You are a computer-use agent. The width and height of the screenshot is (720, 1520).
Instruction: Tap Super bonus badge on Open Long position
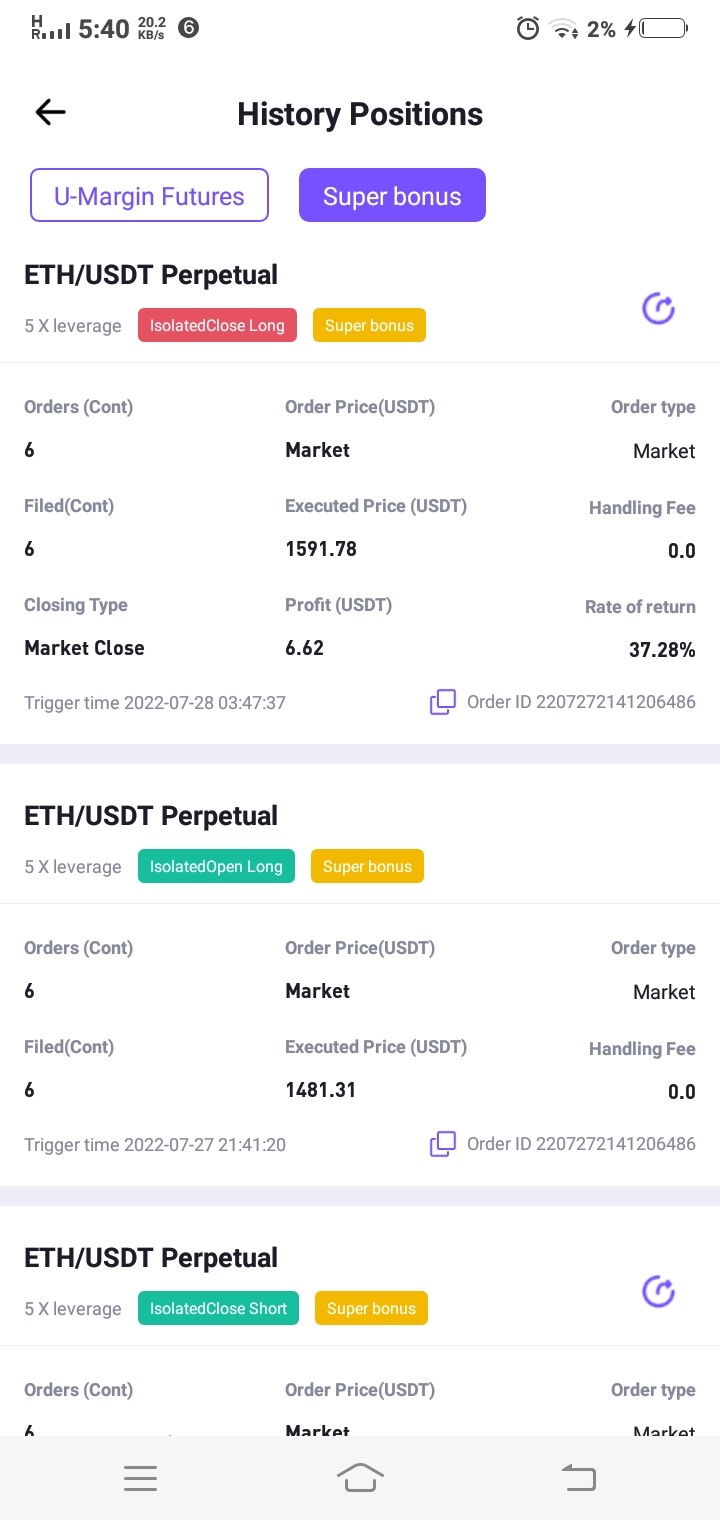tap(367, 866)
